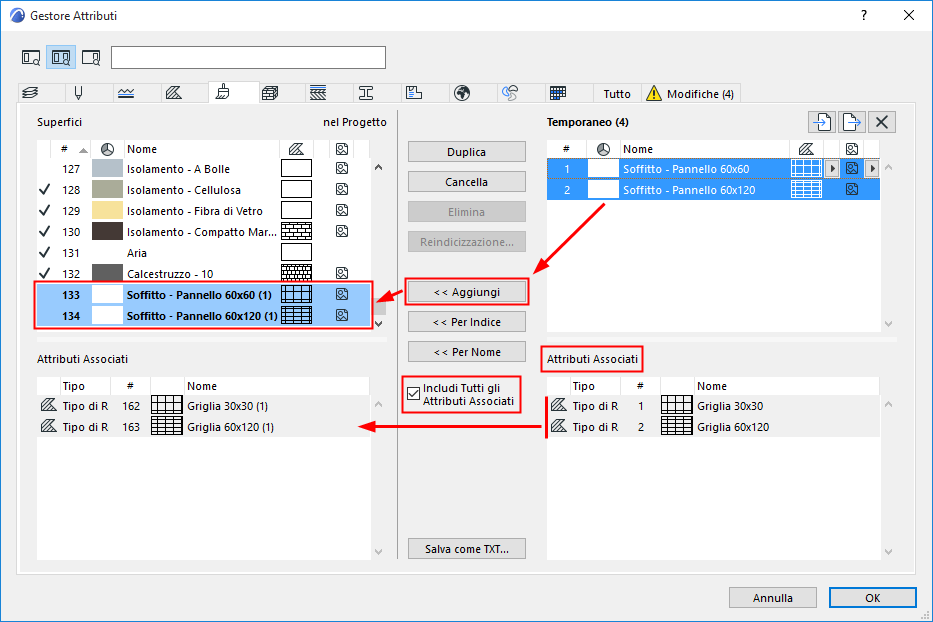This screenshot has height=622, width=933.
Task: Open the dialog help question mark
Action: [864, 15]
